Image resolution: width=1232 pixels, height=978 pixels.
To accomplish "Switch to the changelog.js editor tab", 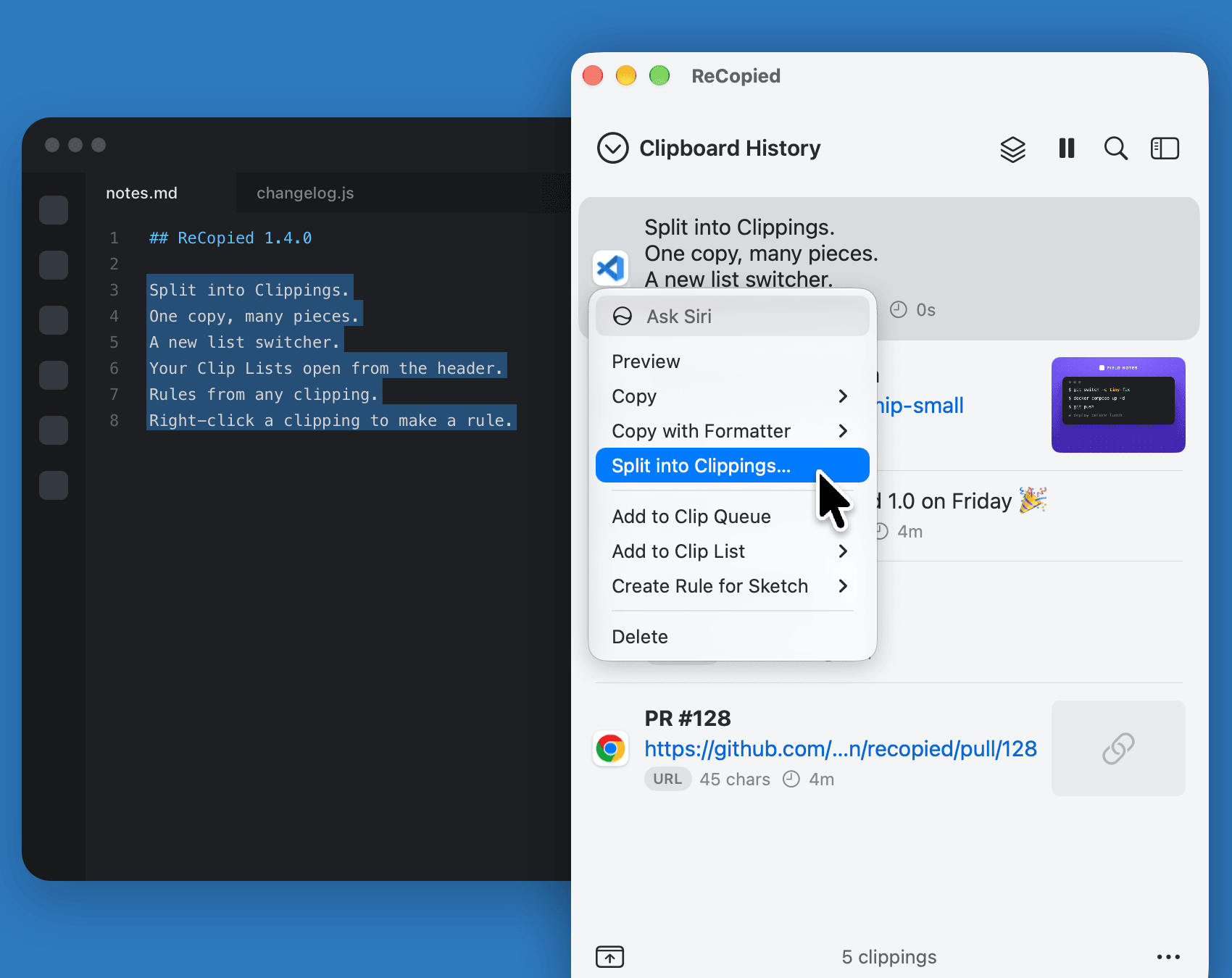I will coord(305,193).
